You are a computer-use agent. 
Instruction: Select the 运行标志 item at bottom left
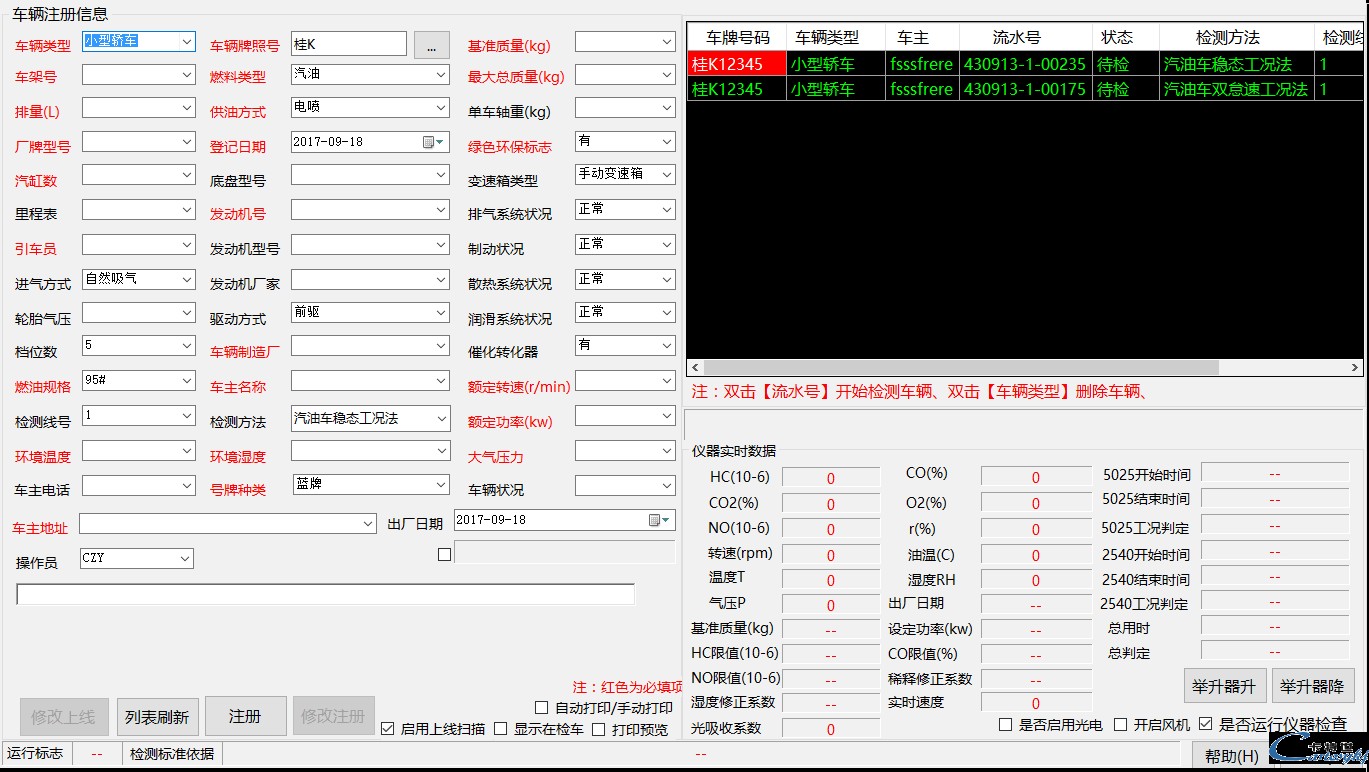37,754
